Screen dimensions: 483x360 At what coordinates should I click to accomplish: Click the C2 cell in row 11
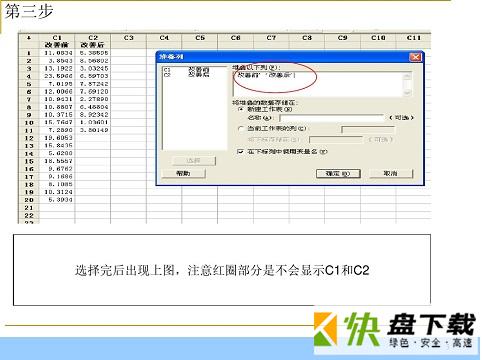(93, 130)
